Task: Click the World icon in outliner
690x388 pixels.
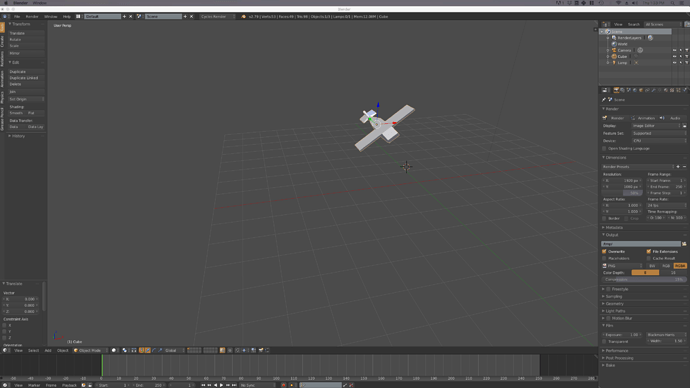Action: (x=614, y=44)
